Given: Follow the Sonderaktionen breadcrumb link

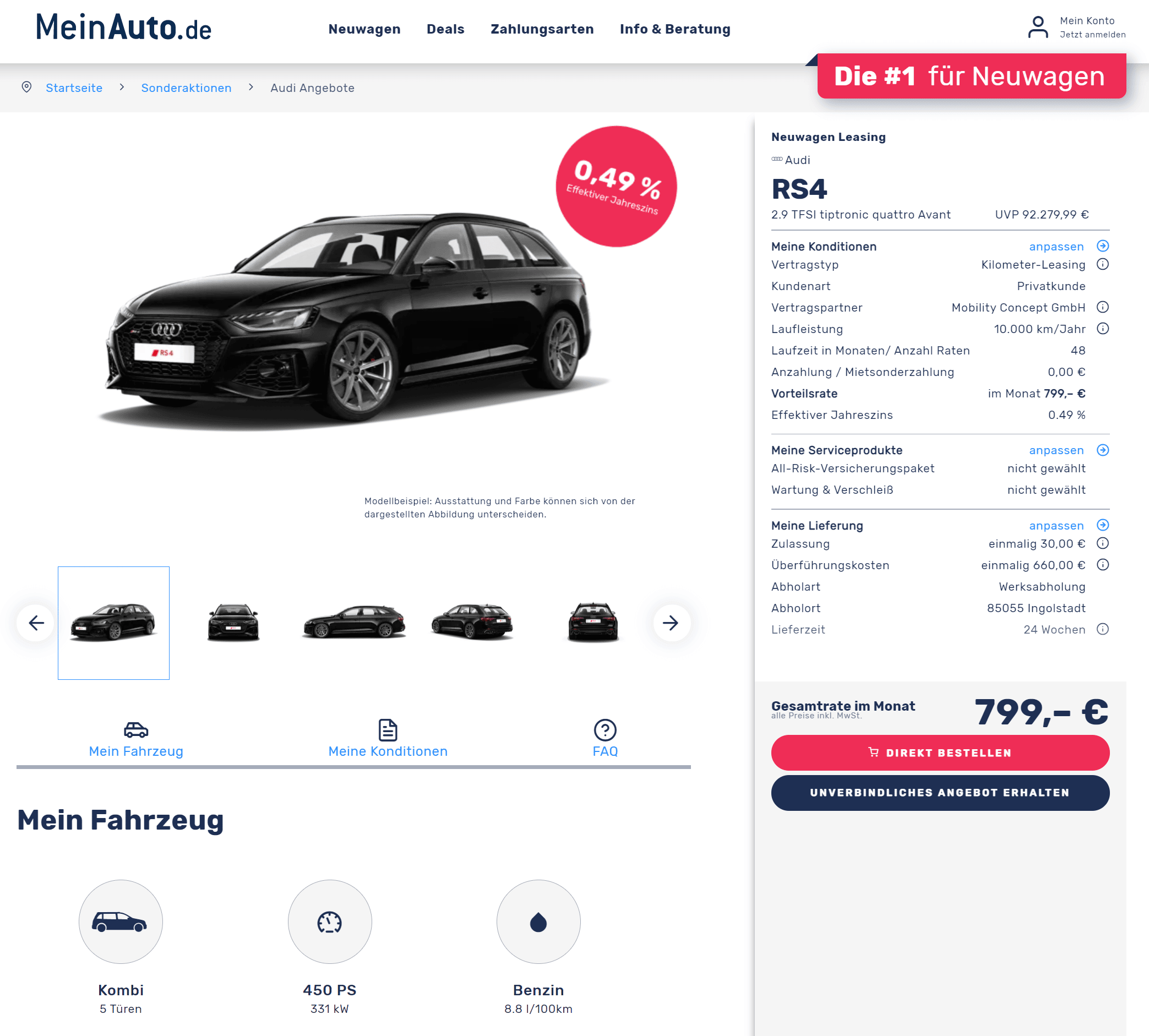Looking at the screenshot, I should (186, 88).
